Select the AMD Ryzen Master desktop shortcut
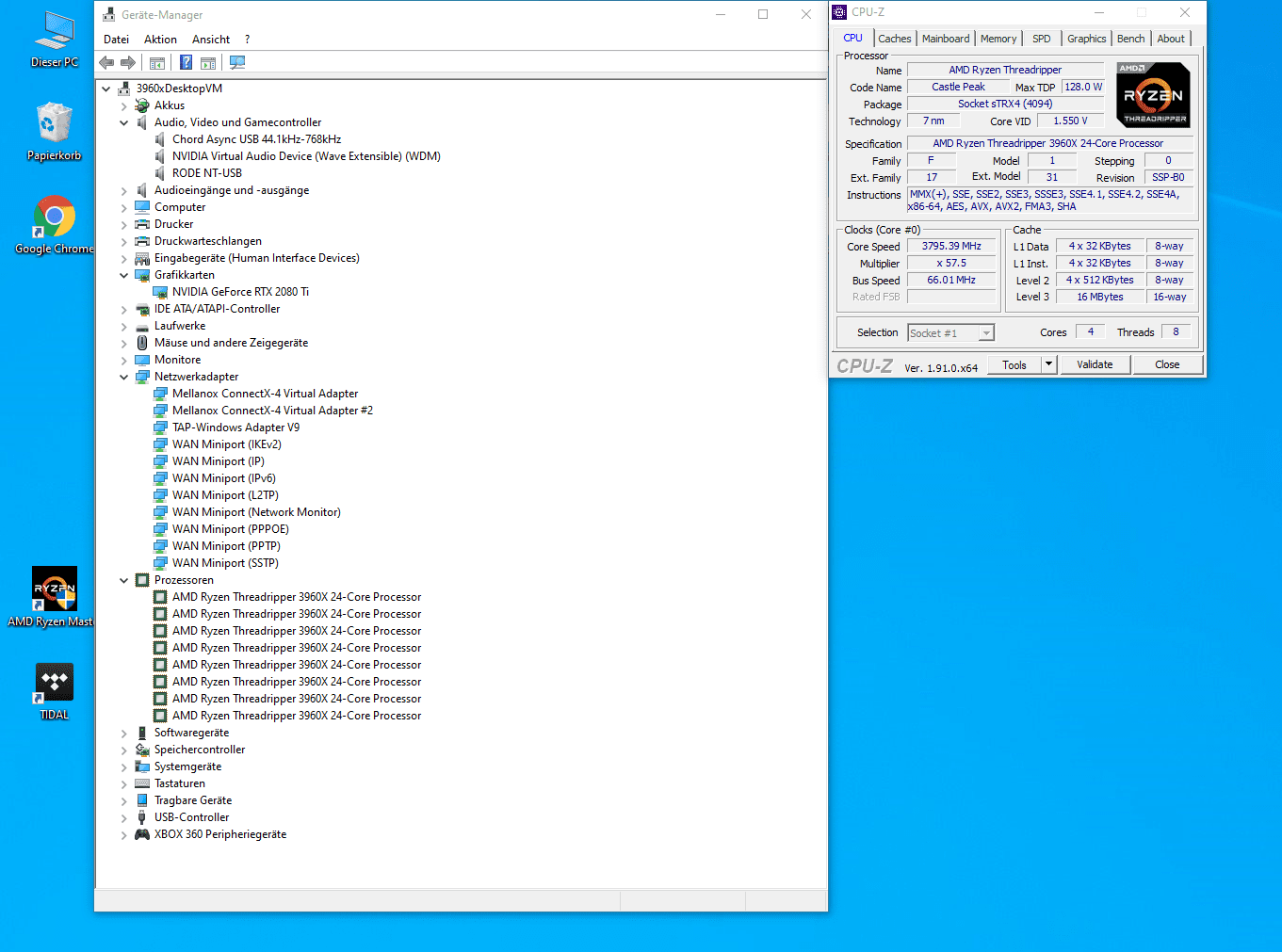Viewport: 1282px width, 952px height. [x=54, y=597]
